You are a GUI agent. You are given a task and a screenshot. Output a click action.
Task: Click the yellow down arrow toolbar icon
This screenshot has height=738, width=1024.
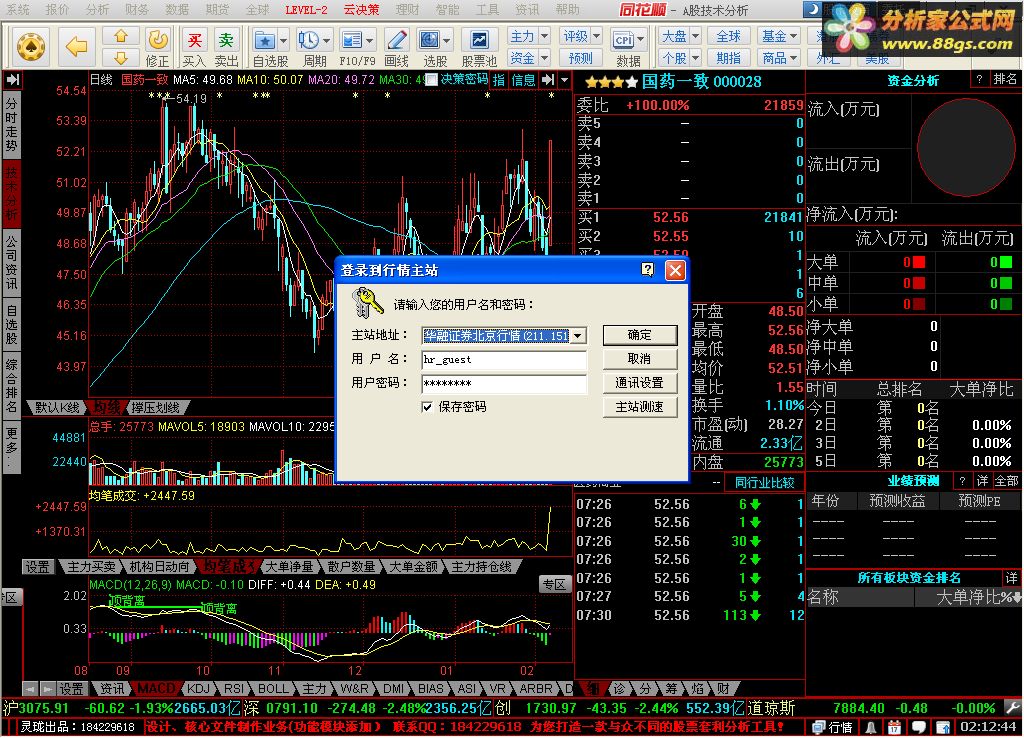point(121,57)
